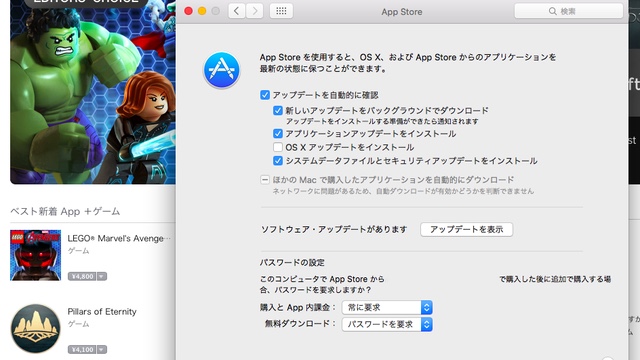The width and height of the screenshot is (640, 360).
Task: Click the アップデートを表示 button
Action: [467, 229]
